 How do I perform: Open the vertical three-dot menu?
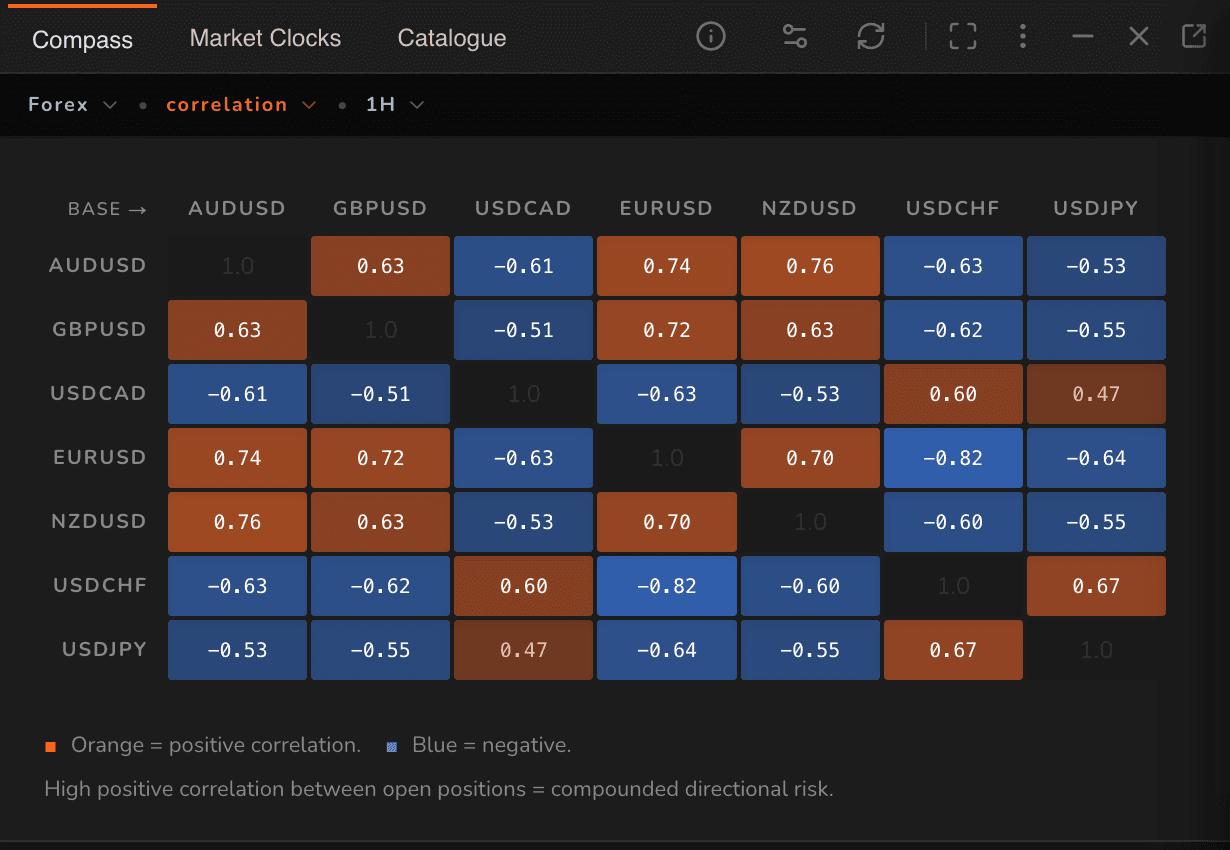pos(1022,37)
